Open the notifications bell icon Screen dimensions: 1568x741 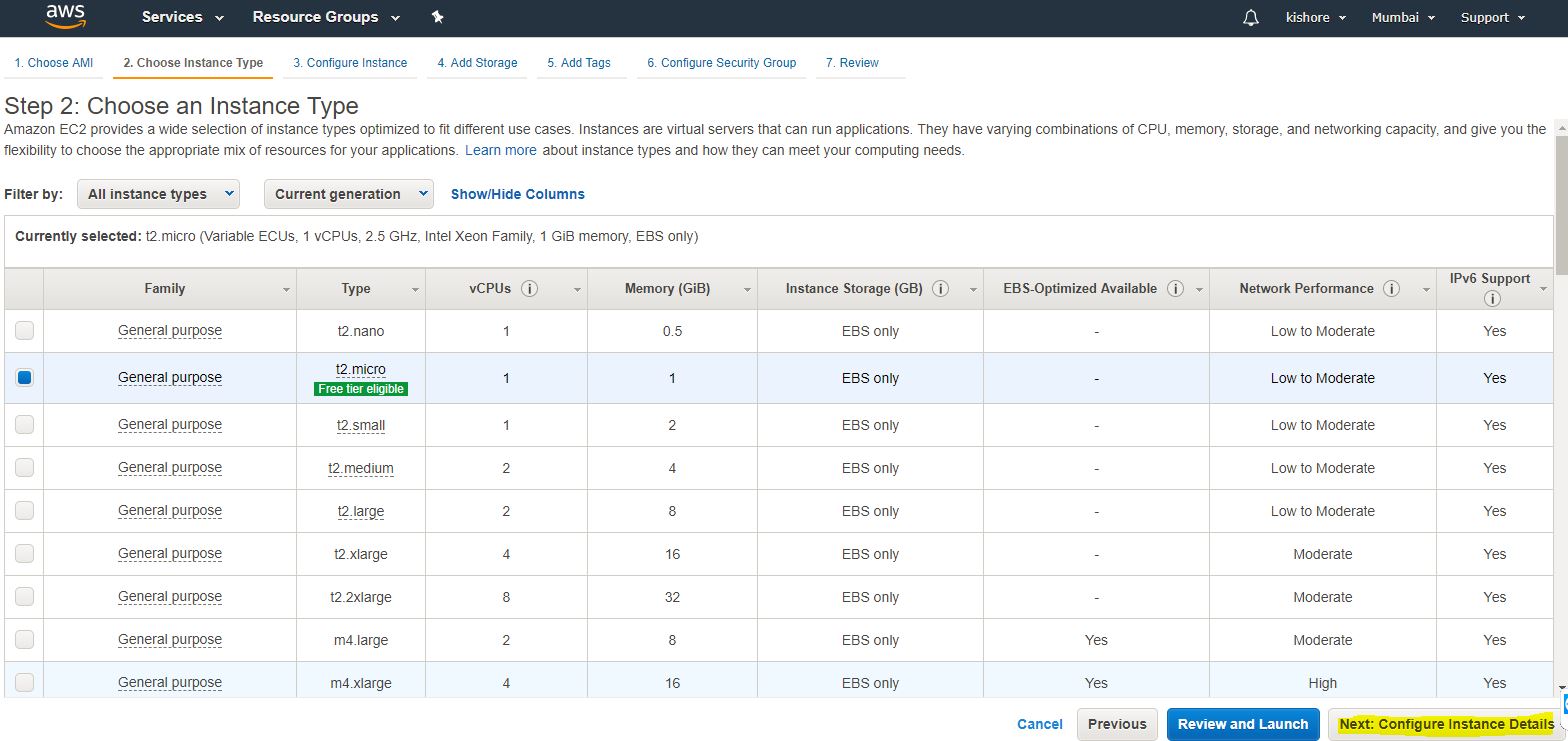(1250, 18)
